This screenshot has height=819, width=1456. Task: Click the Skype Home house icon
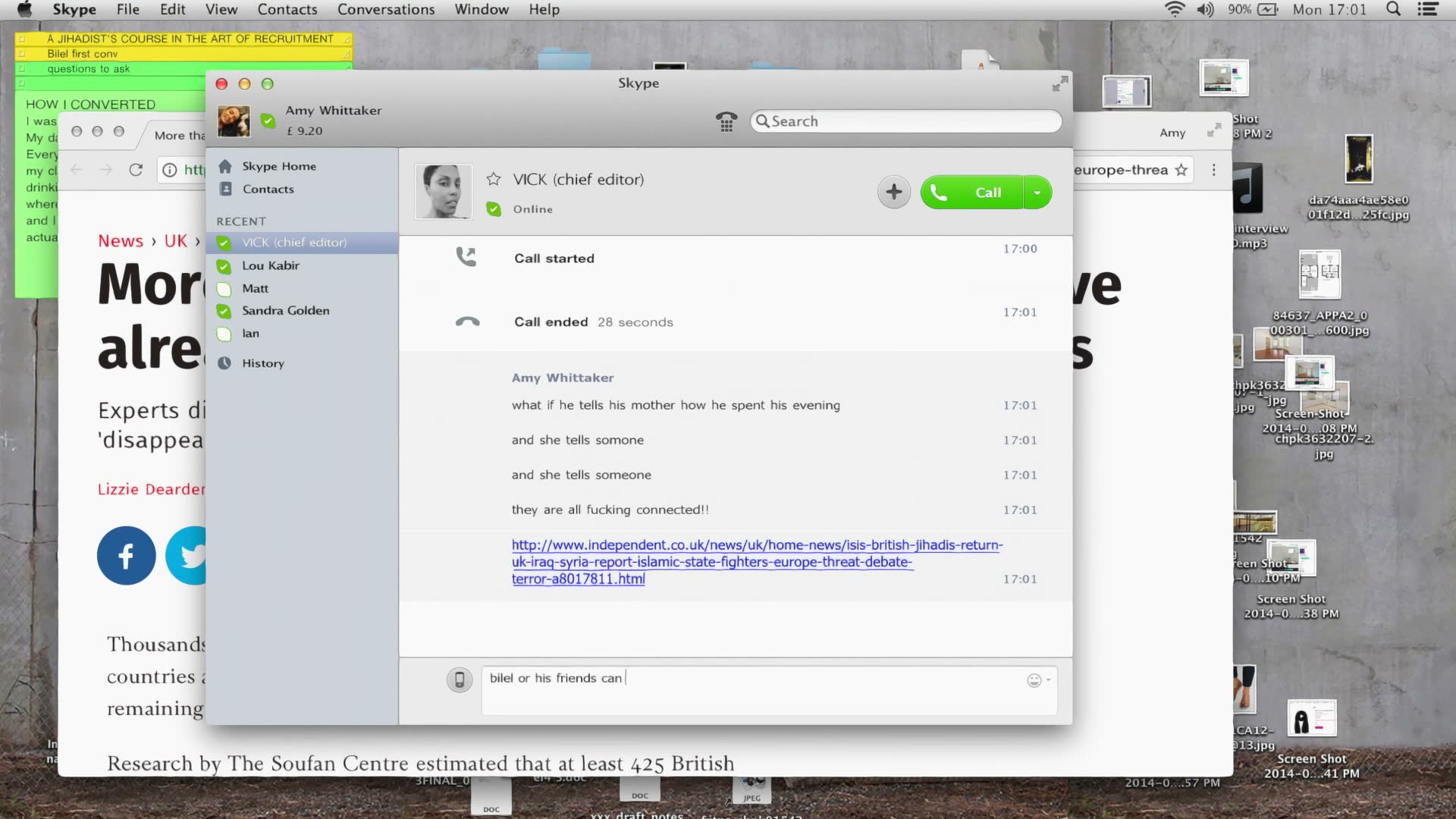pos(225,166)
